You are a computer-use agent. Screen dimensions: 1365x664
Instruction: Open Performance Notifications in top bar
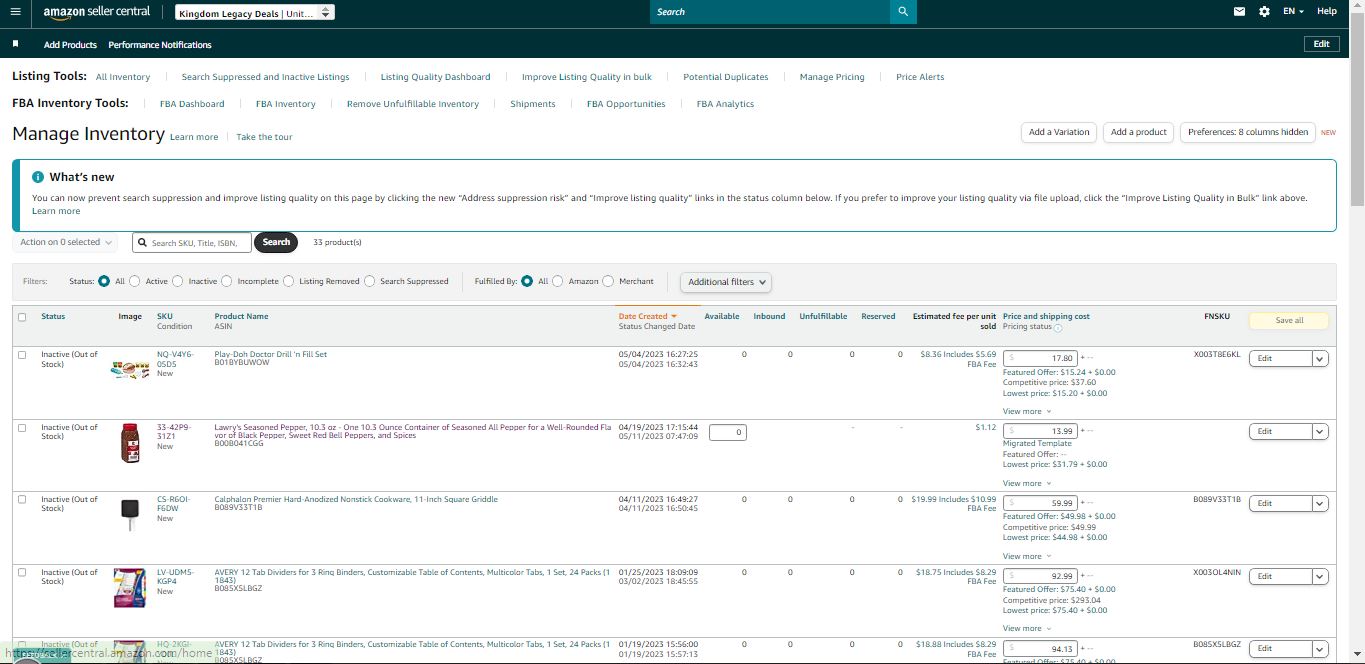pos(160,45)
